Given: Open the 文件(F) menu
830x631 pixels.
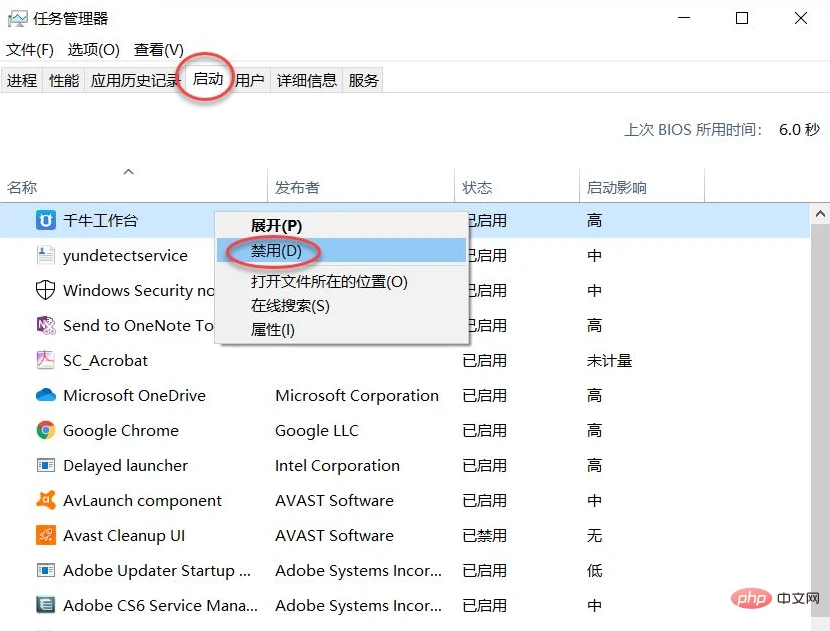Looking at the screenshot, I should pyautogui.click(x=30, y=50).
